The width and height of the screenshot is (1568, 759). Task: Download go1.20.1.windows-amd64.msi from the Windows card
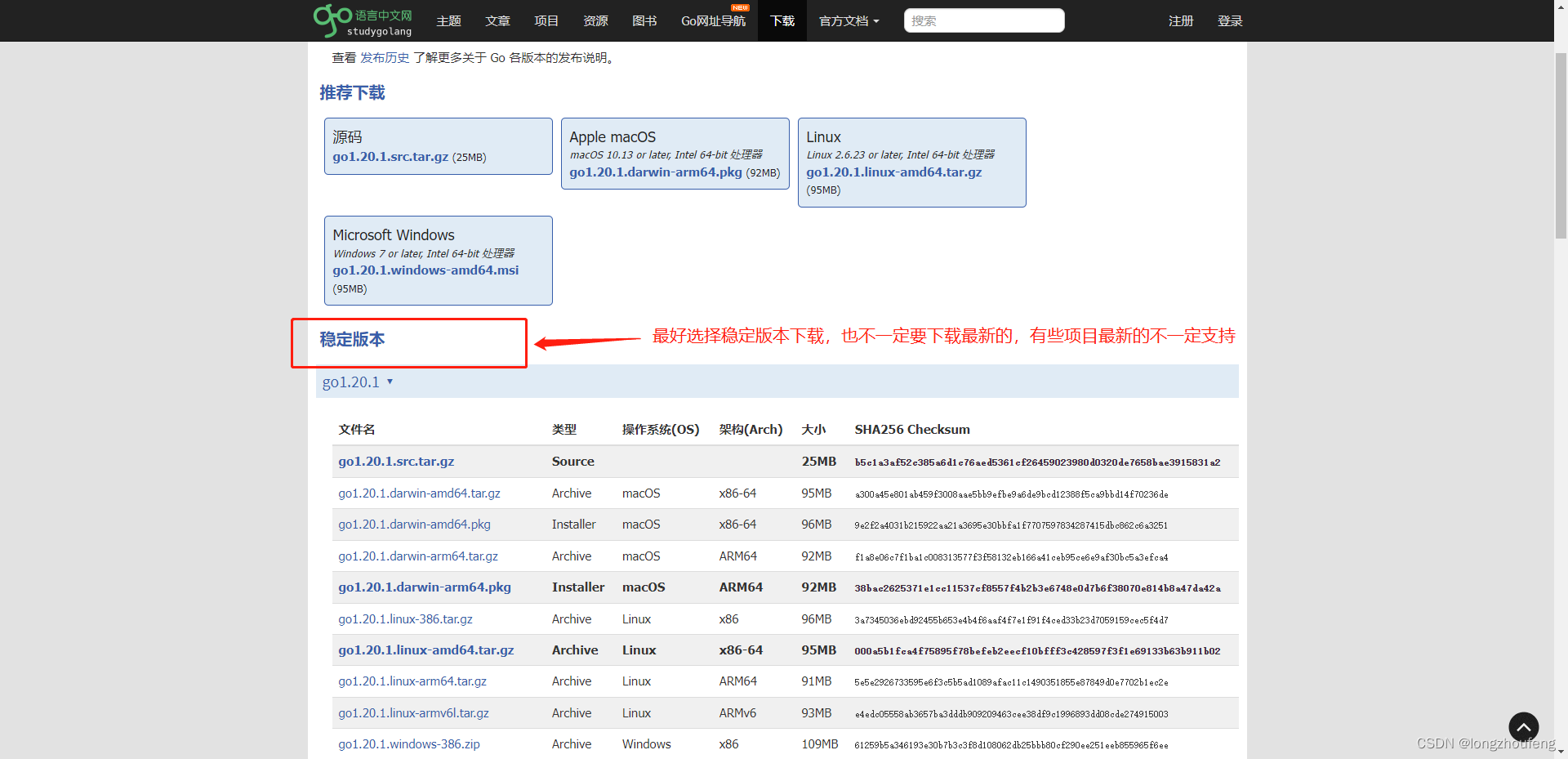coord(425,270)
